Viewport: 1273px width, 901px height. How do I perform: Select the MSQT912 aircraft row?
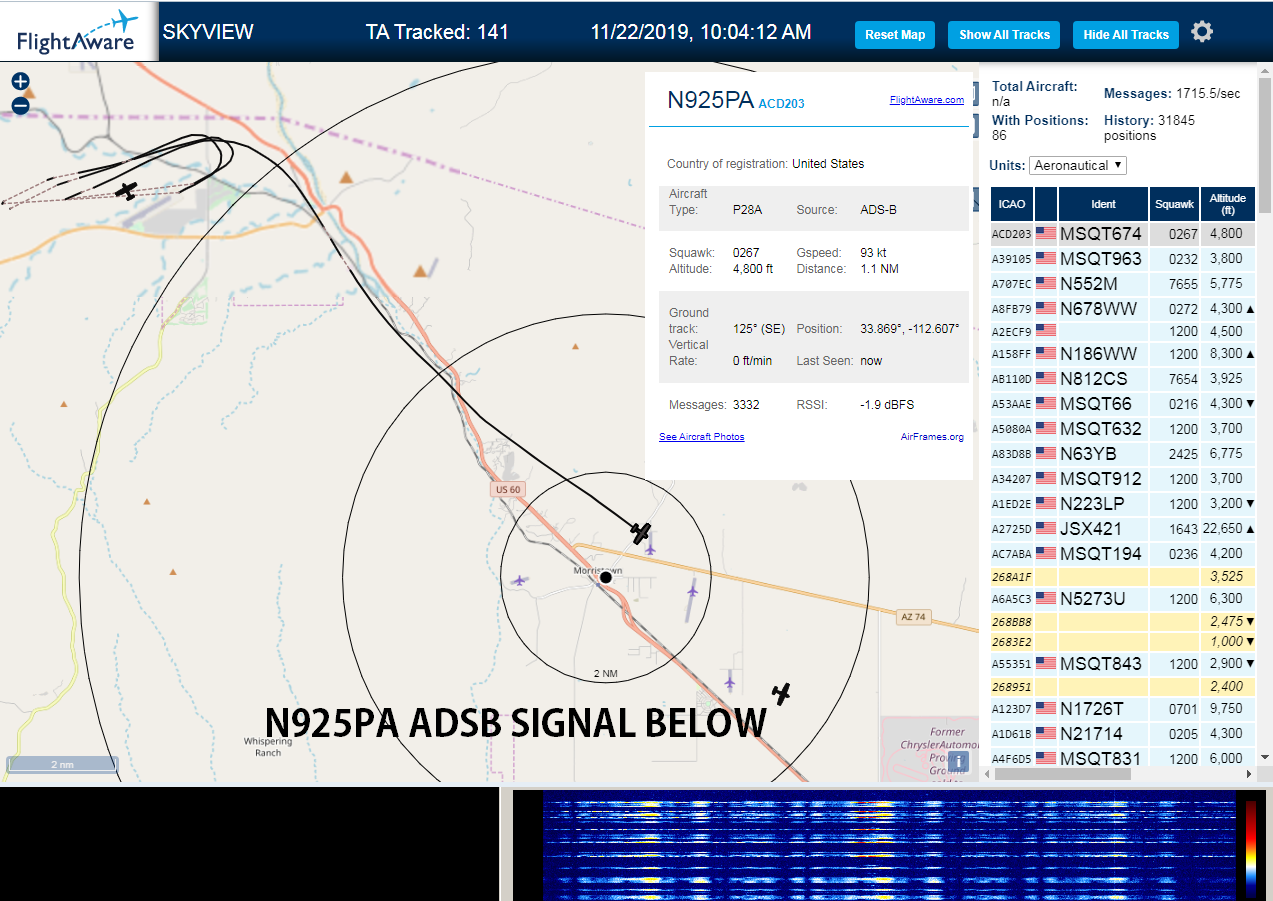pyautogui.click(x=1123, y=479)
